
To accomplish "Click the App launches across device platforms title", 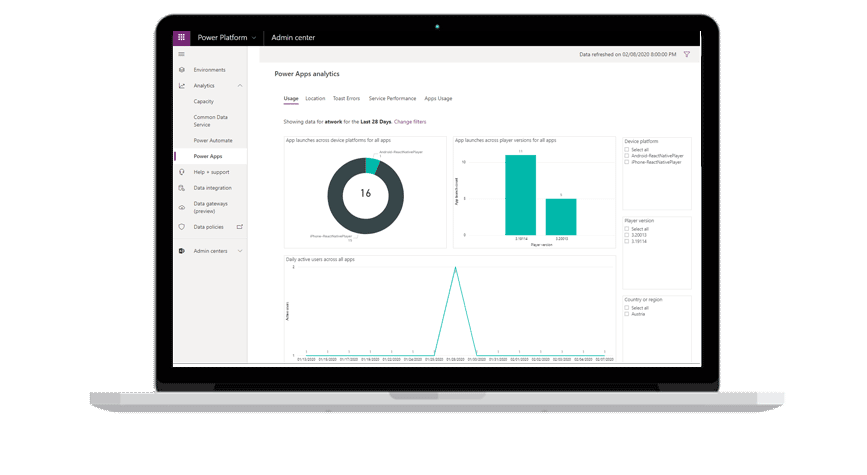I will (338, 140).
